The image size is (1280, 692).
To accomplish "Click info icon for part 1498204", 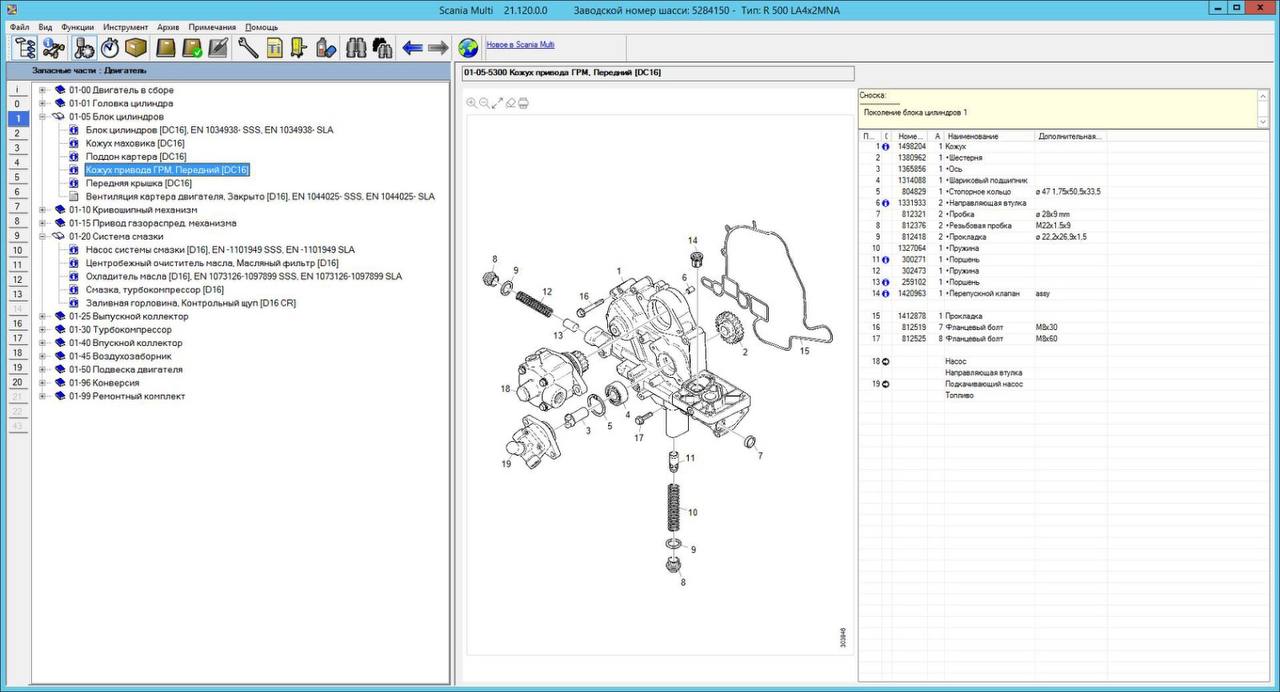I will (x=886, y=147).
